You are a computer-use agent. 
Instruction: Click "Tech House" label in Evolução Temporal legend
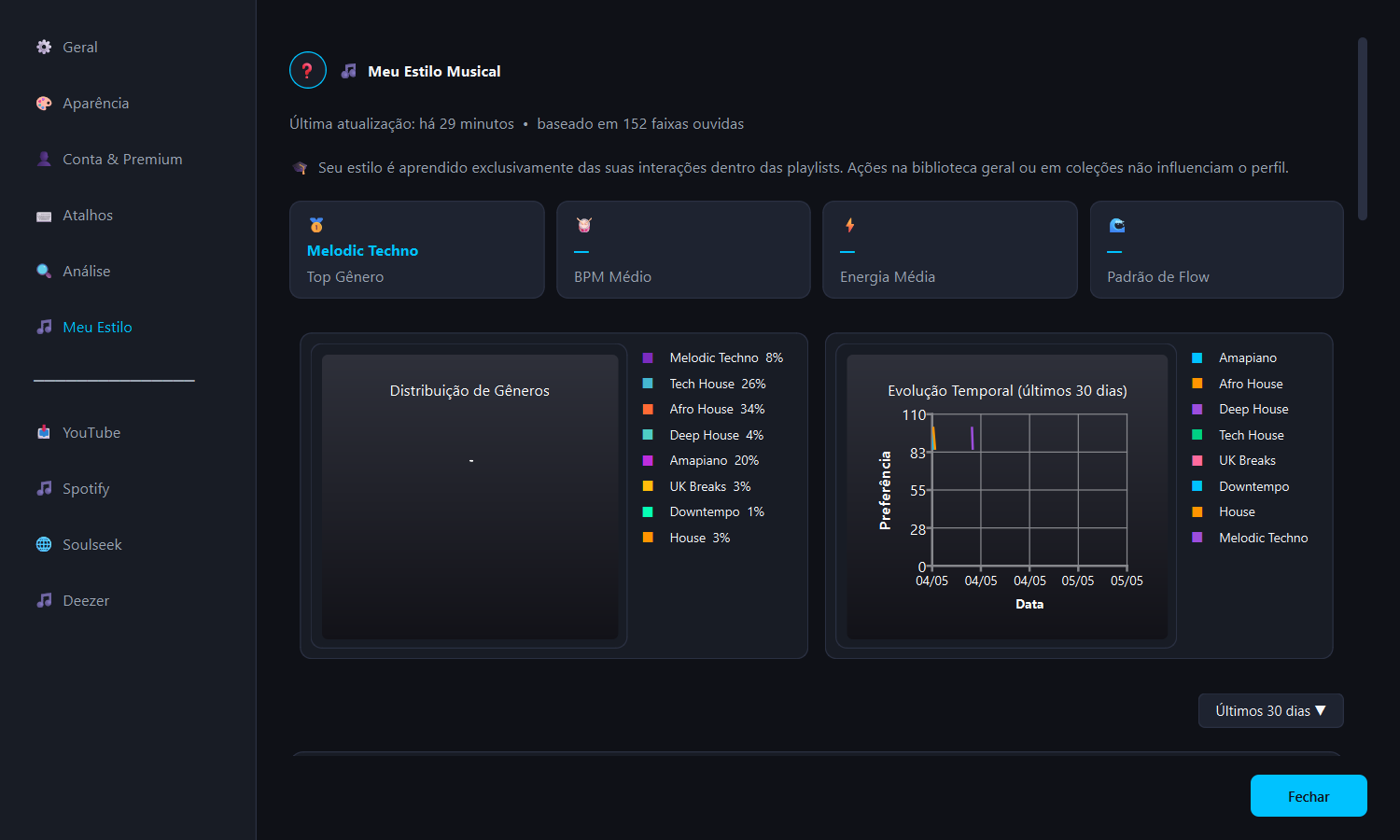pos(1251,435)
